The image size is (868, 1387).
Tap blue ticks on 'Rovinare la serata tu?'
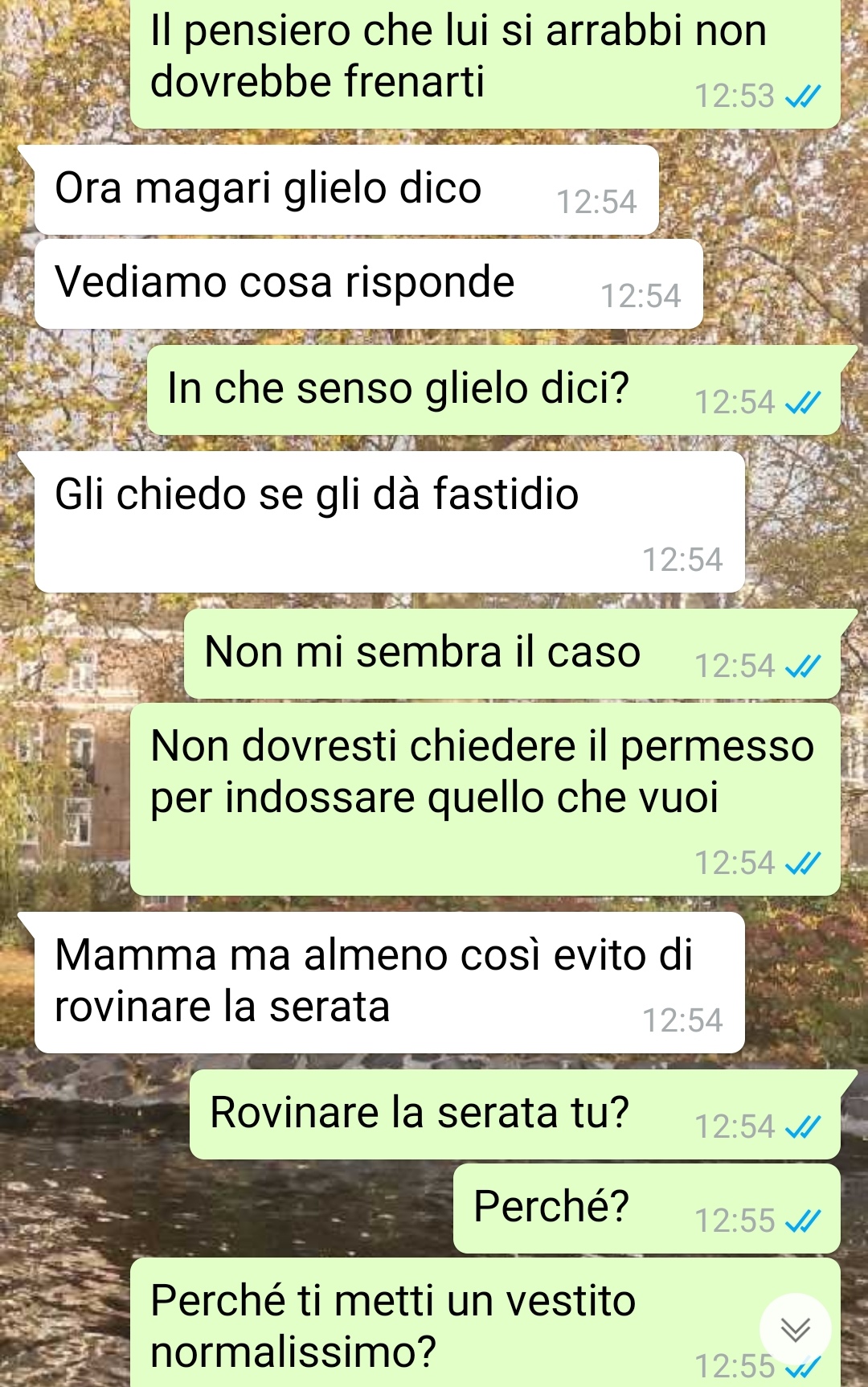[x=803, y=1127]
